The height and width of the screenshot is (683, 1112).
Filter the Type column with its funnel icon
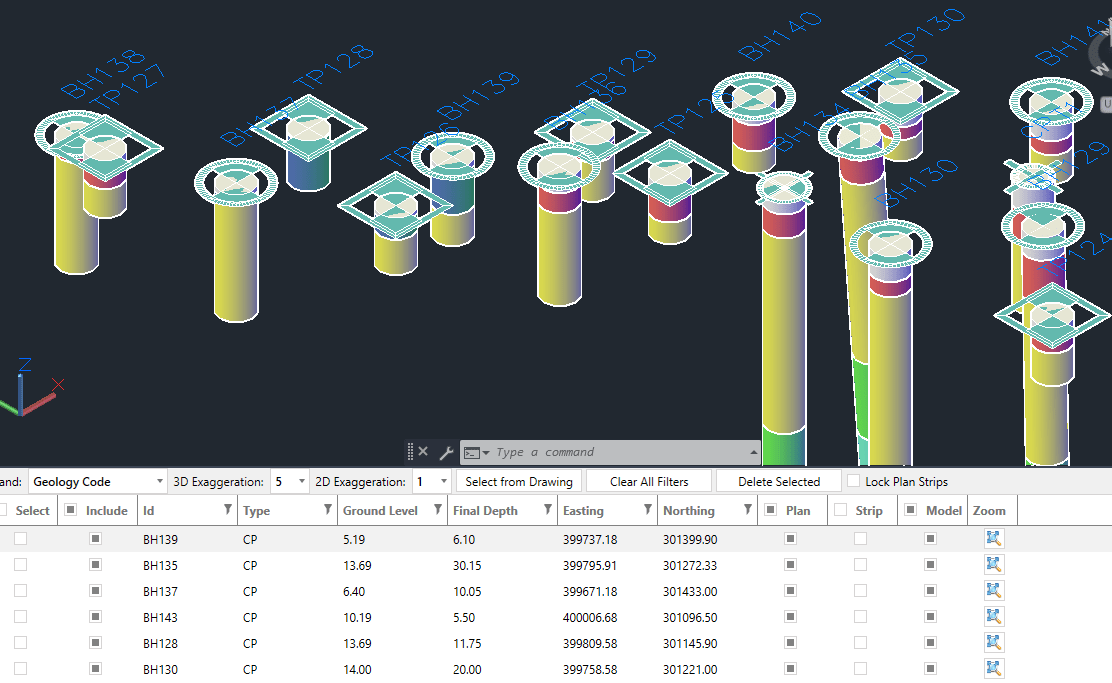pos(328,509)
